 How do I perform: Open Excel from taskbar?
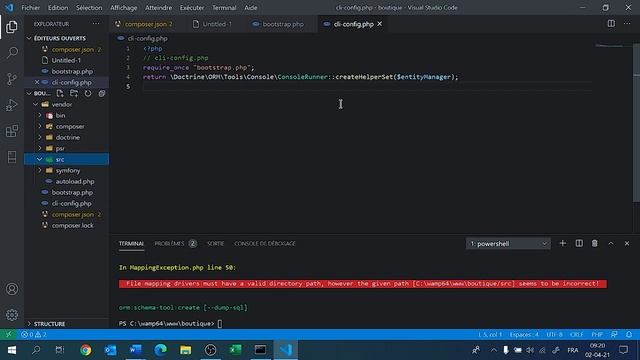coord(235,350)
